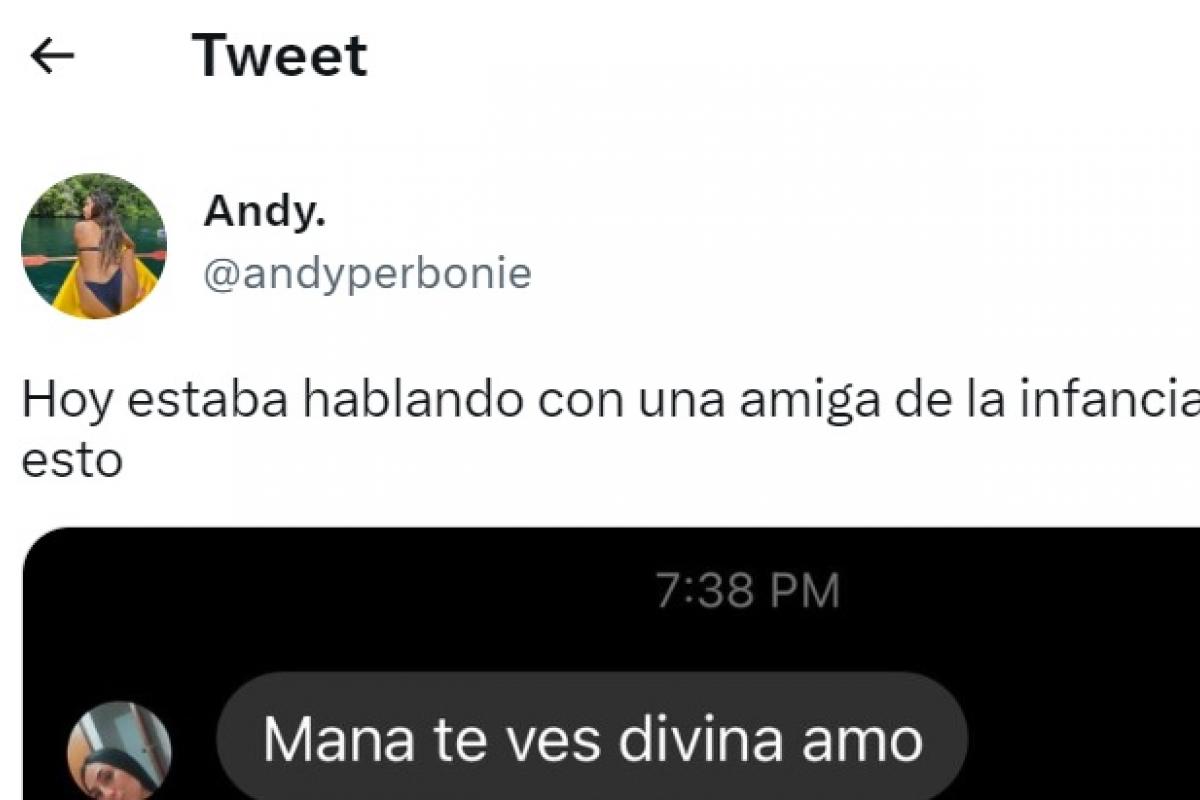Screen dimensions: 1200x800
Task: Tap the Mana te ves divina amo bubble
Action: click(x=592, y=739)
